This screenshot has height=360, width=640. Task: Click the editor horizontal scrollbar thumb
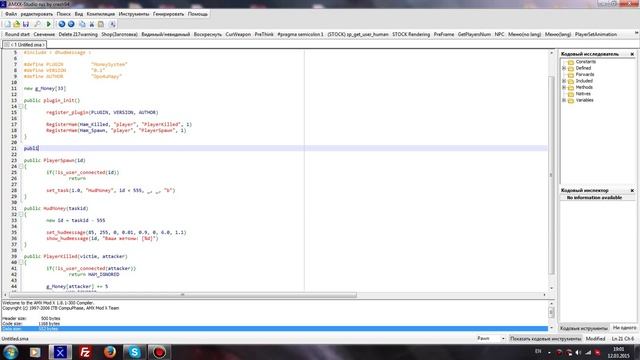[182, 294]
